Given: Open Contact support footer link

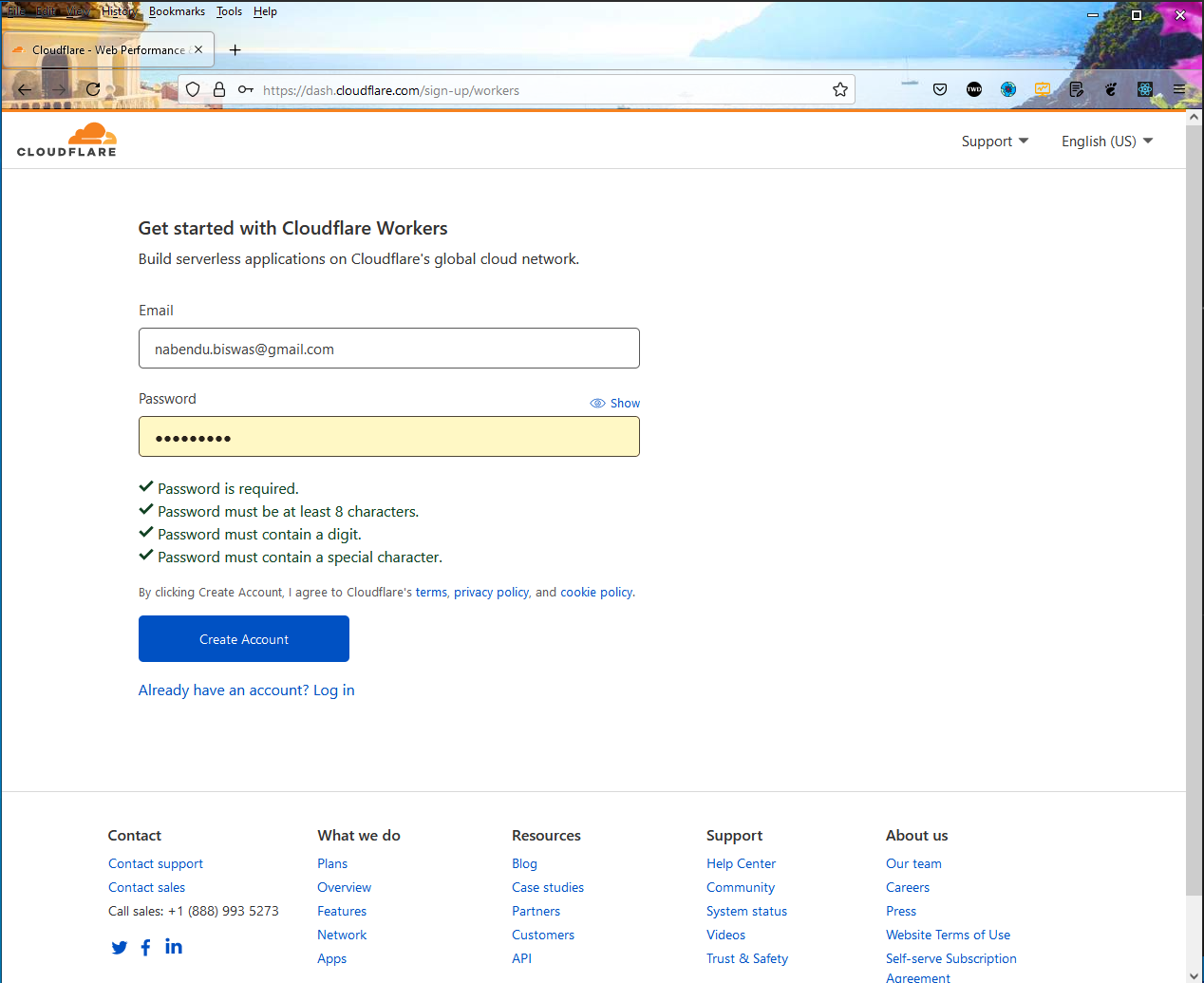Looking at the screenshot, I should click(156, 863).
